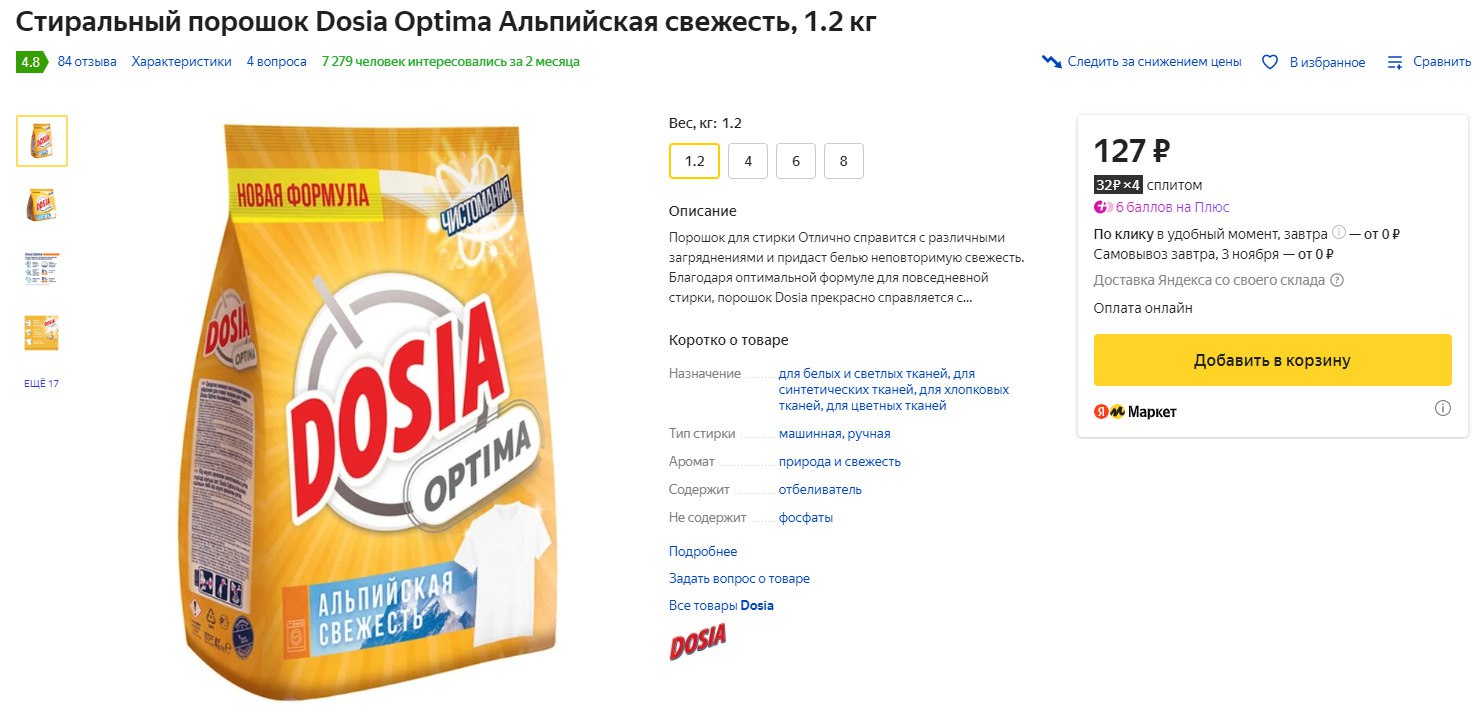The height and width of the screenshot is (724, 1479).
Task: Choose the 8 kg weight option
Action: pos(844,161)
